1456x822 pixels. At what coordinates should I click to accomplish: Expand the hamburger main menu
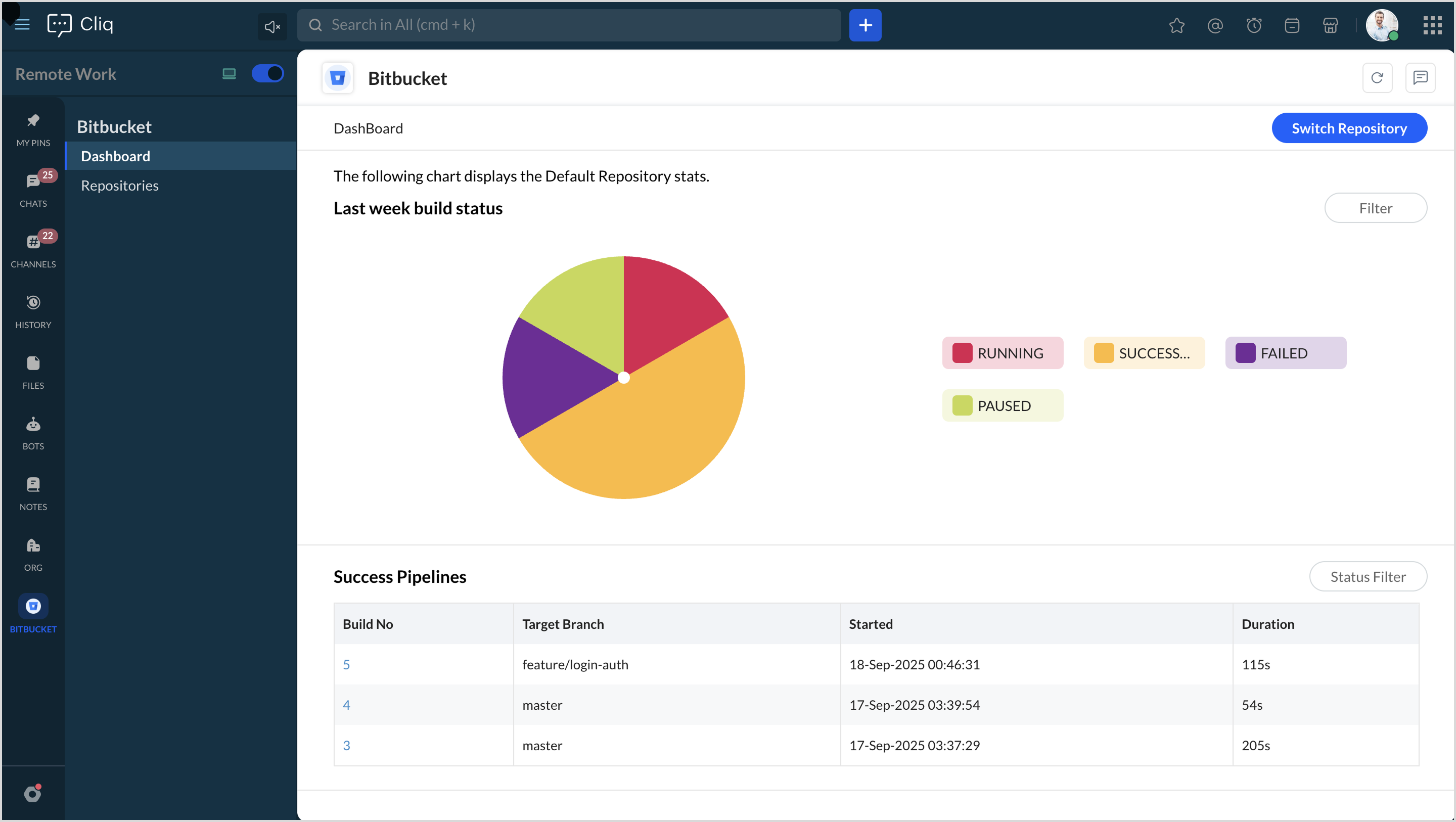point(22,25)
